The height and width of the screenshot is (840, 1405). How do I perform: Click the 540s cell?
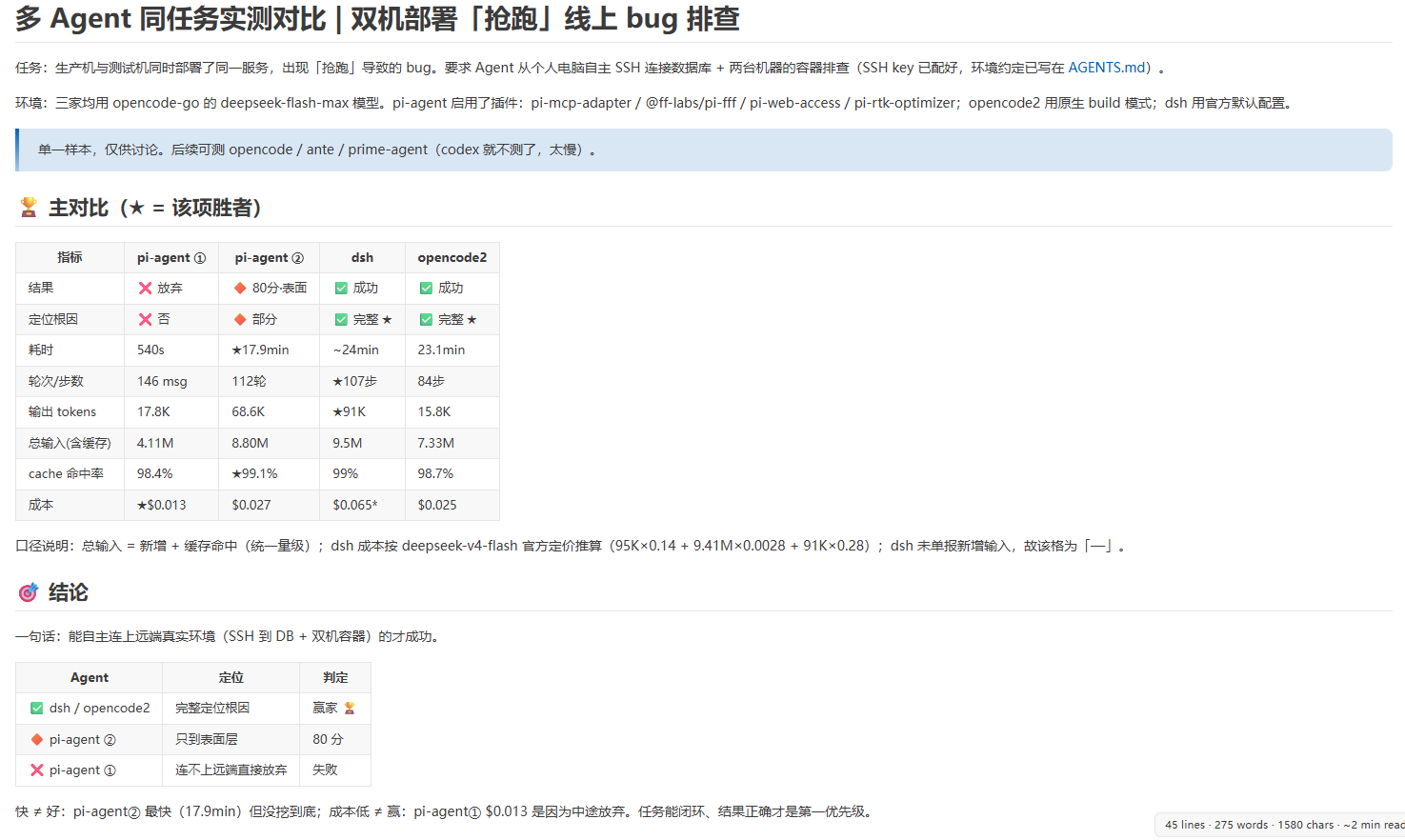coord(171,350)
